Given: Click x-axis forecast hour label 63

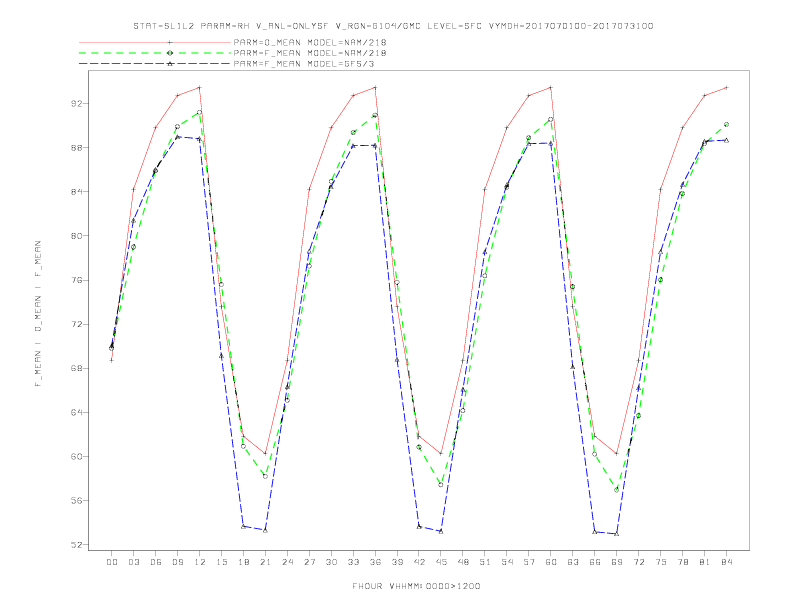Looking at the screenshot, I should [x=573, y=562].
